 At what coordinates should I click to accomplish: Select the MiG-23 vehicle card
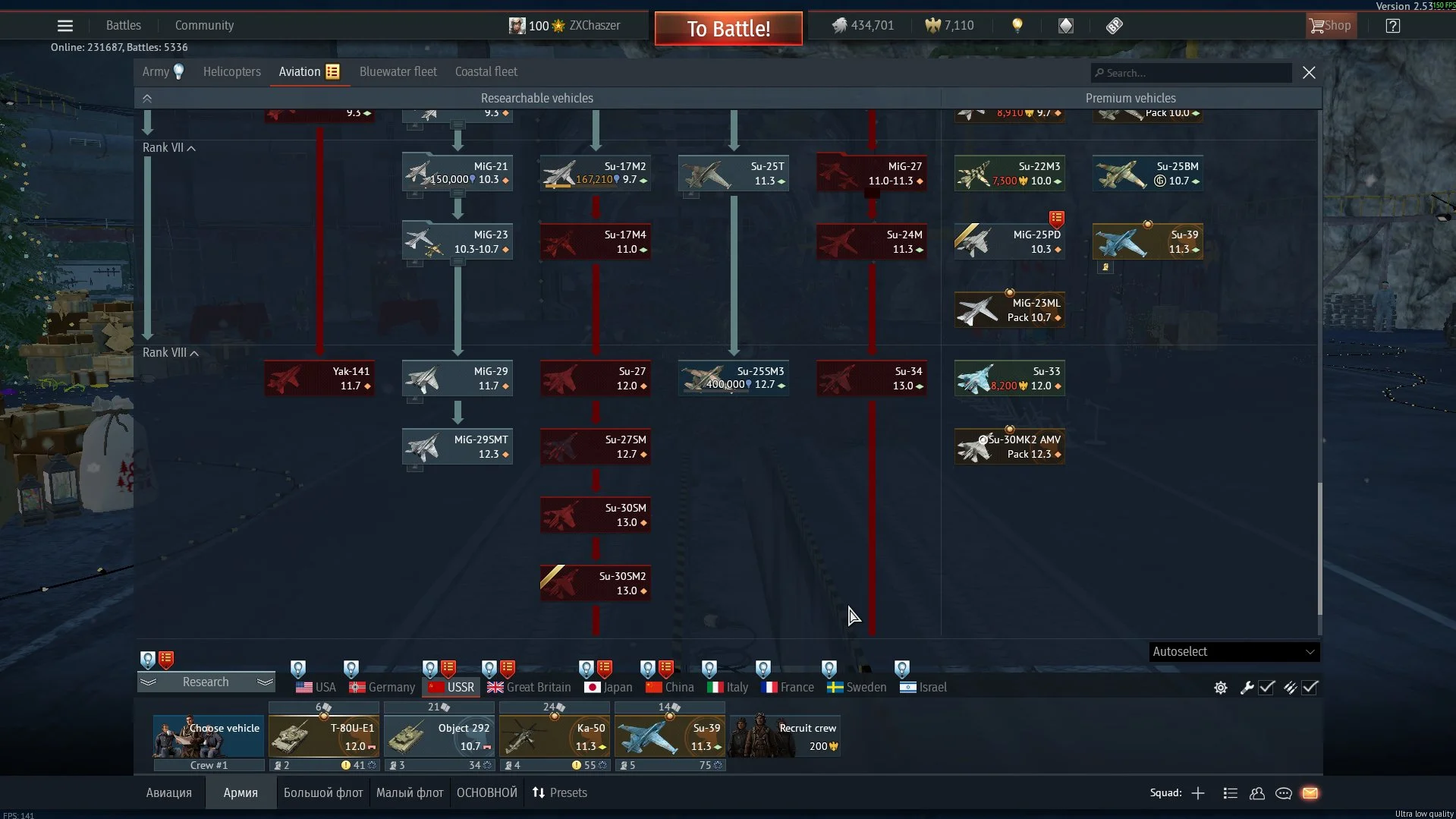pos(458,241)
